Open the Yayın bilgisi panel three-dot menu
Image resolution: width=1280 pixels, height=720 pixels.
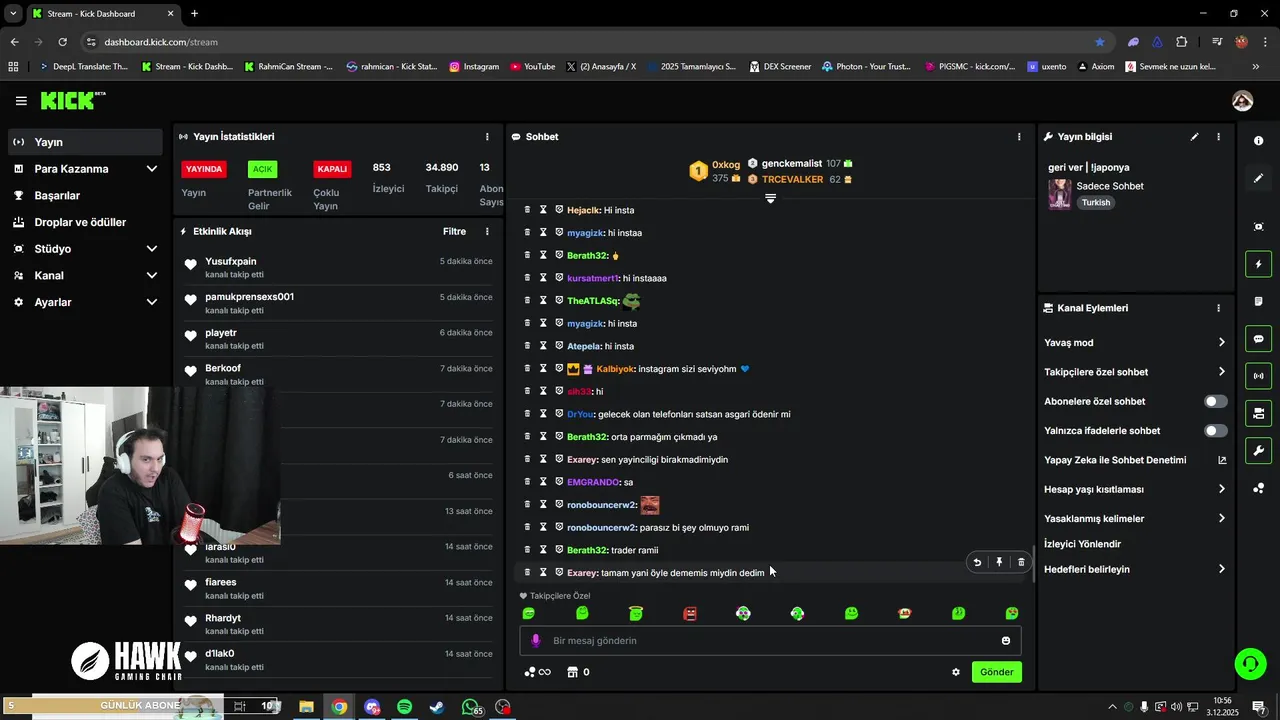pyautogui.click(x=1218, y=137)
